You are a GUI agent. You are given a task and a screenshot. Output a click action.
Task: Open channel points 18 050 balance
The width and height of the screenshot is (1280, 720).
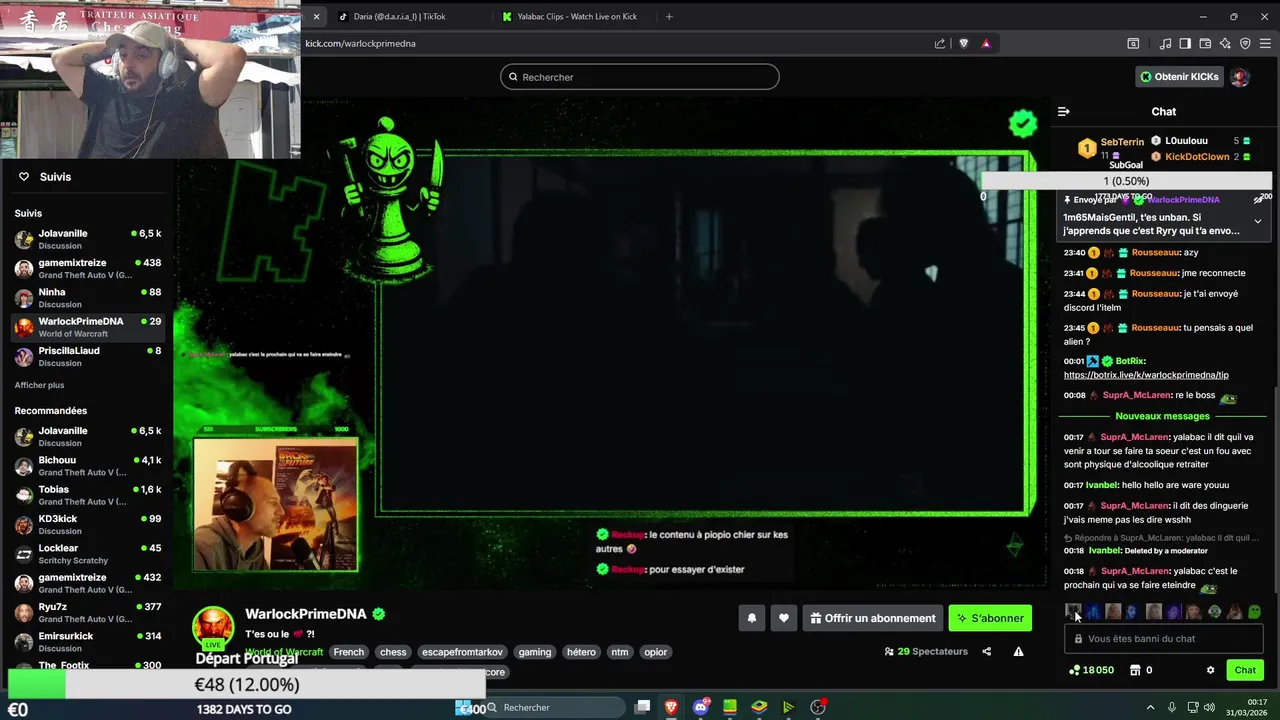coord(1091,670)
